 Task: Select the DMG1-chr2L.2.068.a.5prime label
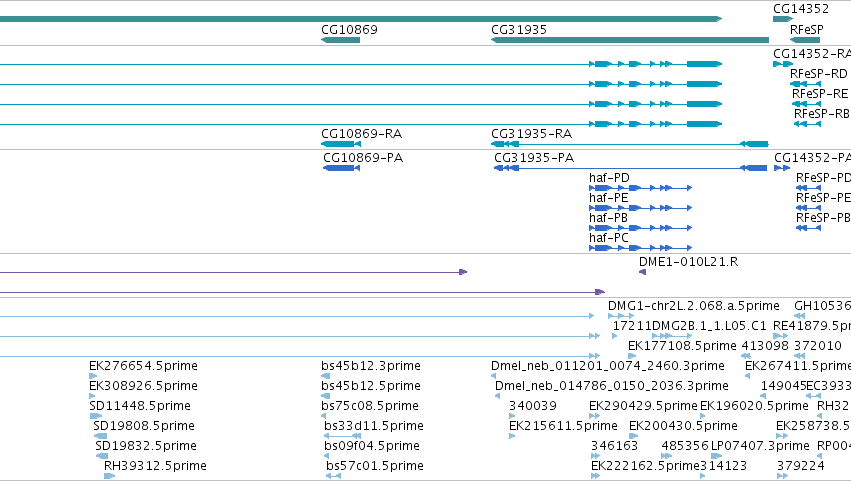pos(694,306)
